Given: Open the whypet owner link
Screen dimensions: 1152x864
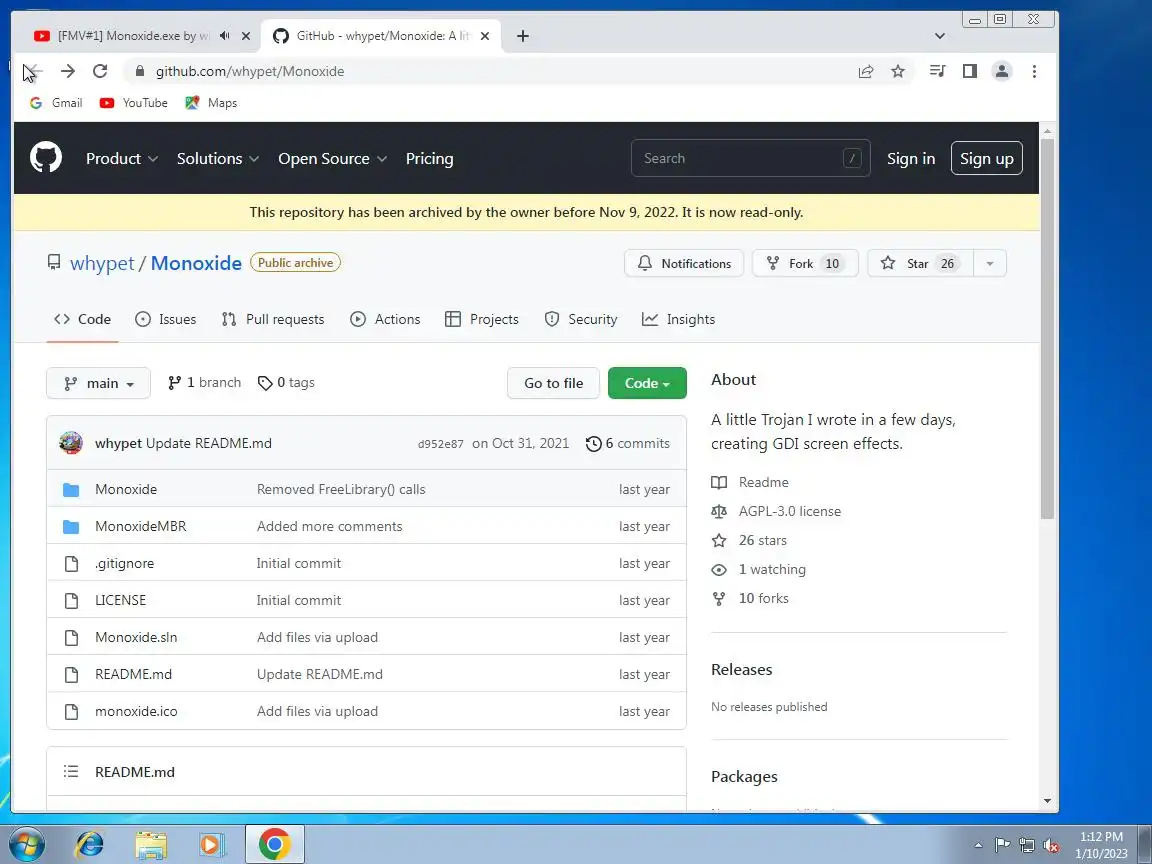Looking at the screenshot, I should [x=102, y=263].
